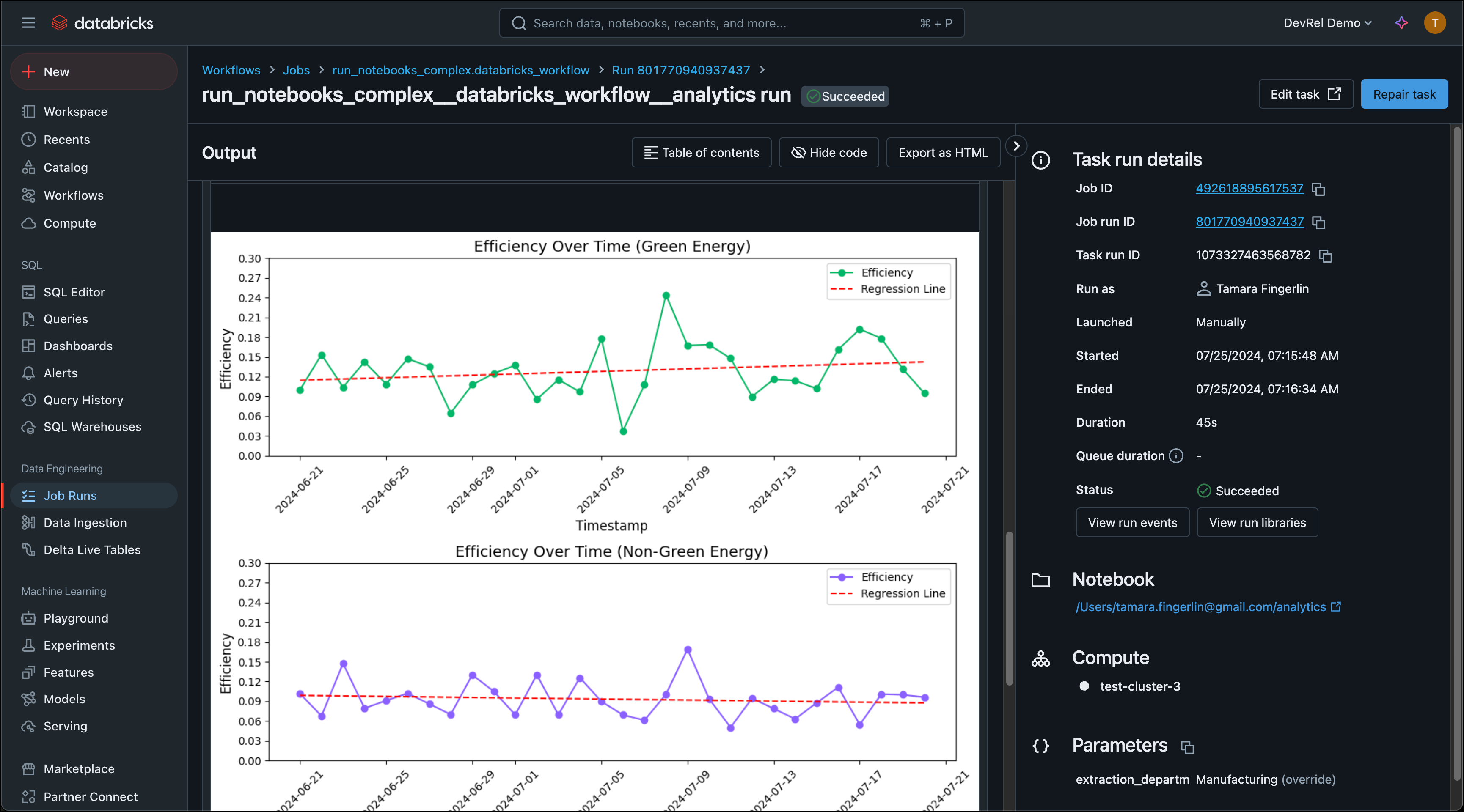This screenshot has width=1464, height=812.
Task: Open View run libraries
Action: [x=1257, y=522]
